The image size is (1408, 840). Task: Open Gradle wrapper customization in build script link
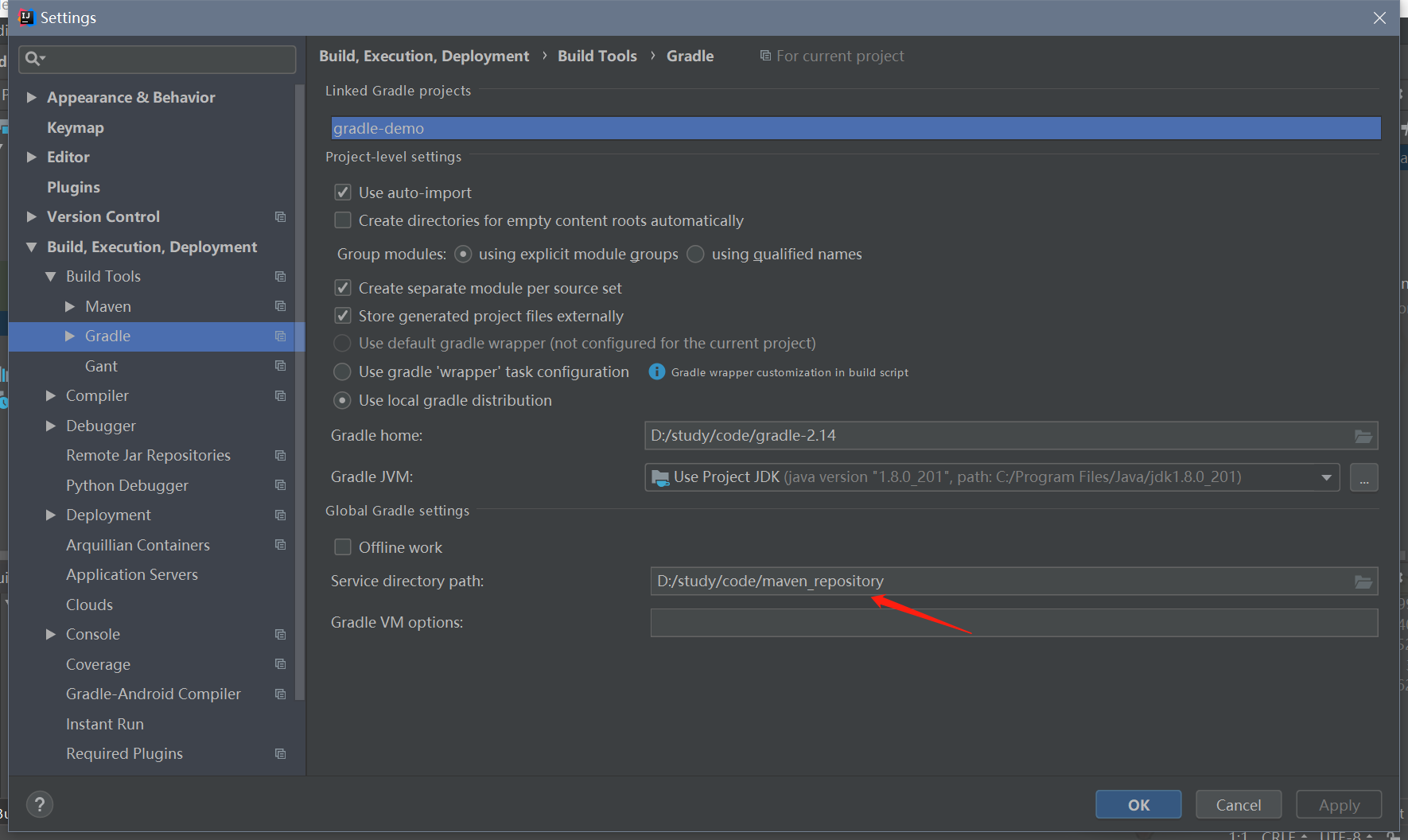pyautogui.click(x=789, y=372)
